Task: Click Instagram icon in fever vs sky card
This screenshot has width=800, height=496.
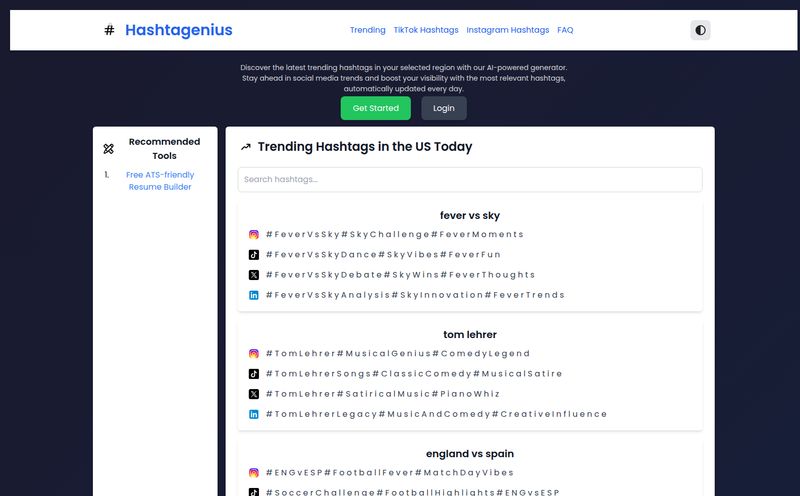Action: [x=254, y=235]
